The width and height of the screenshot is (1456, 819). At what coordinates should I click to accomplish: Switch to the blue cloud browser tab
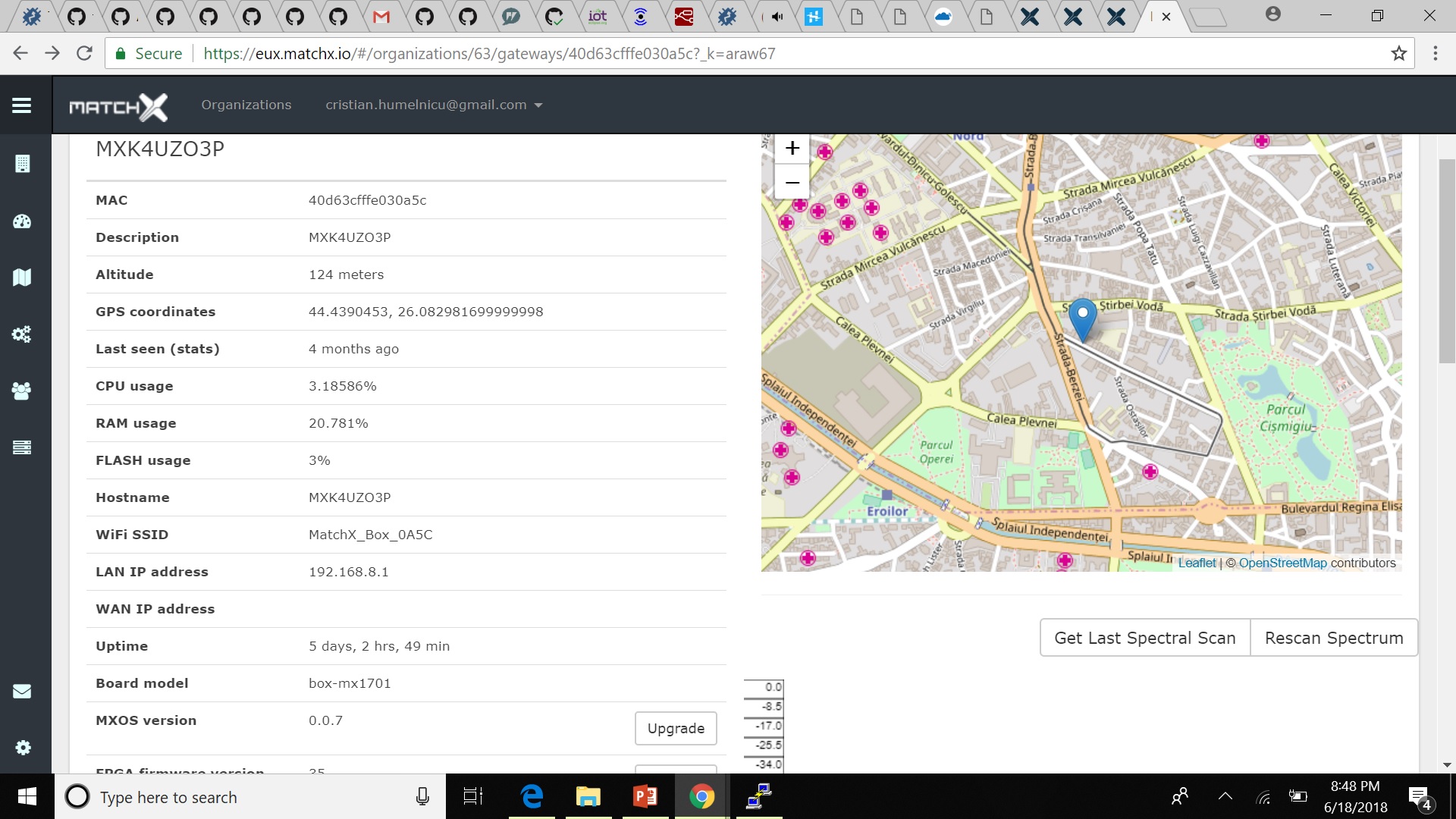(943, 16)
